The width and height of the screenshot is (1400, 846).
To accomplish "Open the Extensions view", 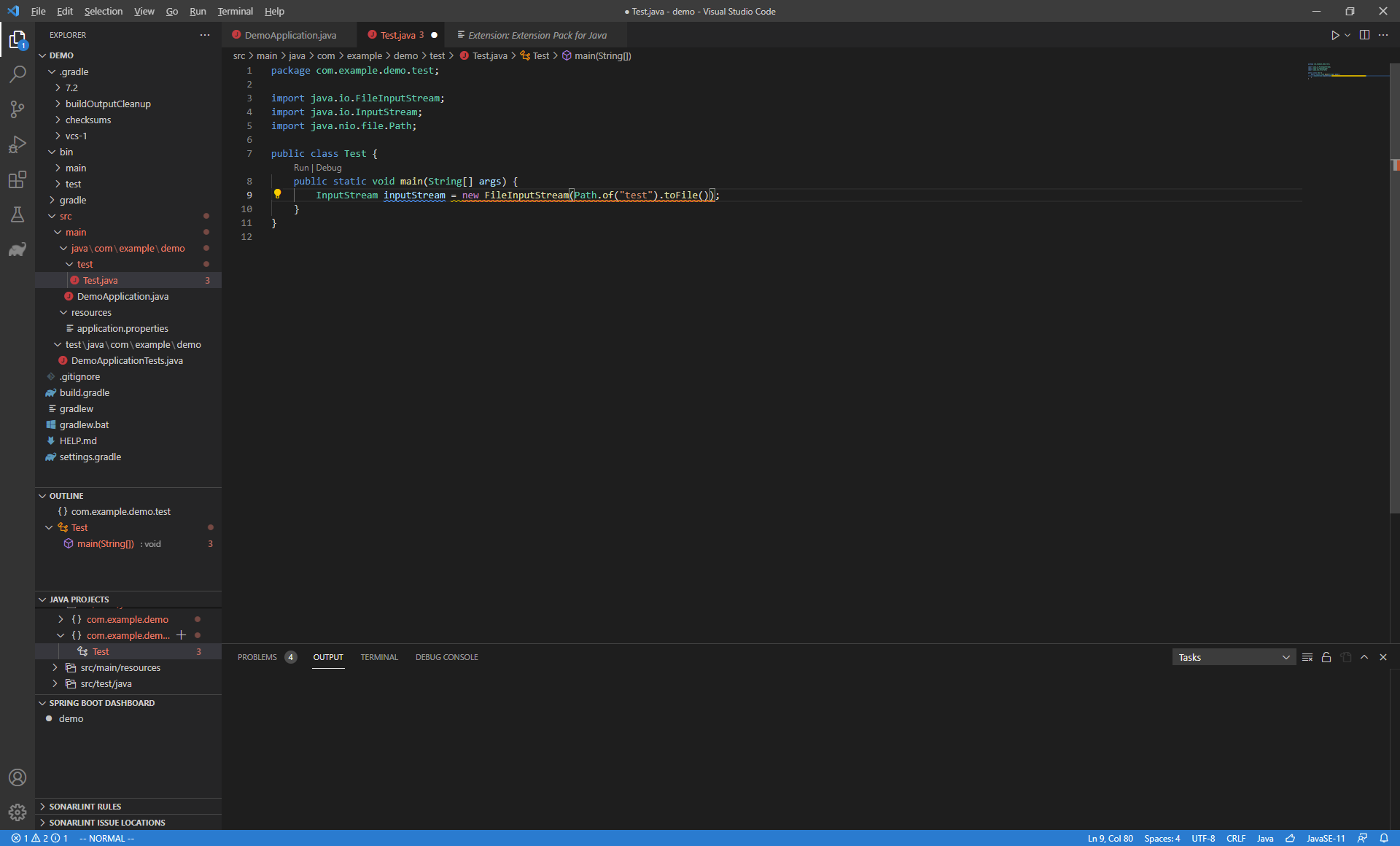I will 17,179.
